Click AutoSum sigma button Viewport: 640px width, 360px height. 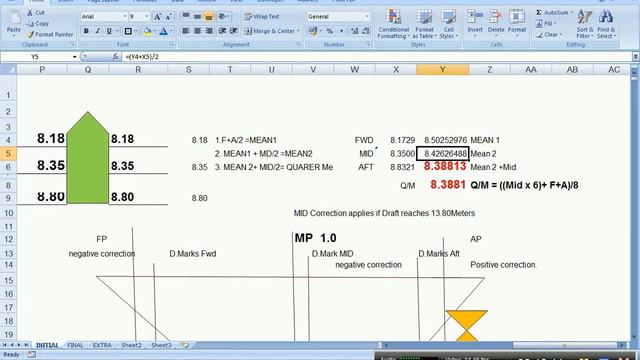tap(539, 13)
